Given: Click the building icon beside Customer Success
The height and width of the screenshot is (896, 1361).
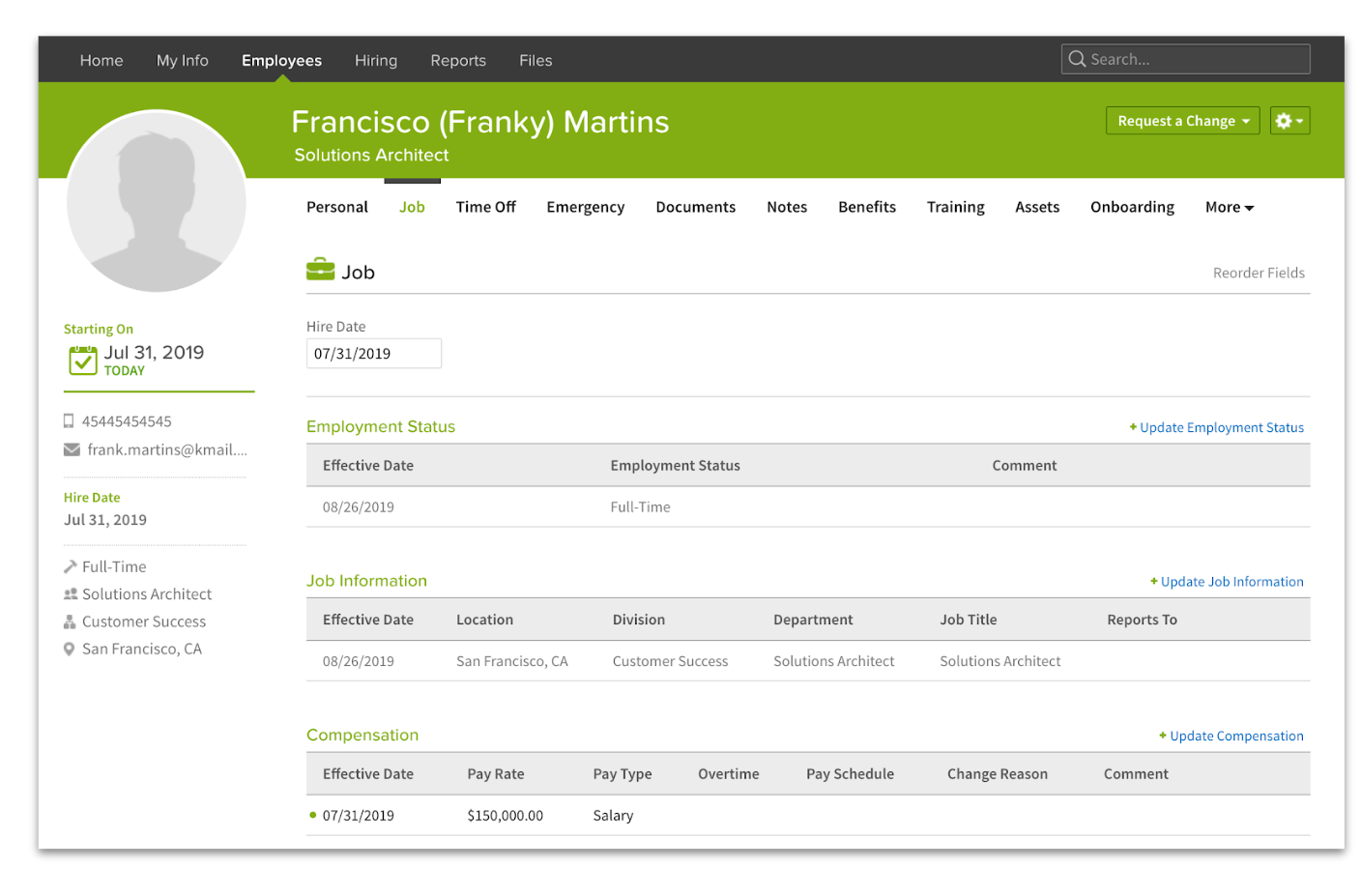Looking at the screenshot, I should (68, 621).
